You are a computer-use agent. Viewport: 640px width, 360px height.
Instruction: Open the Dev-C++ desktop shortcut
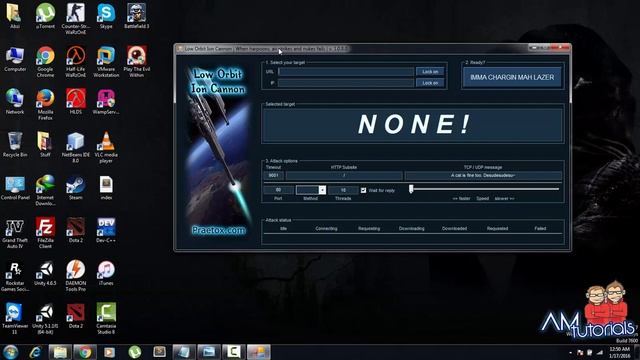106,231
